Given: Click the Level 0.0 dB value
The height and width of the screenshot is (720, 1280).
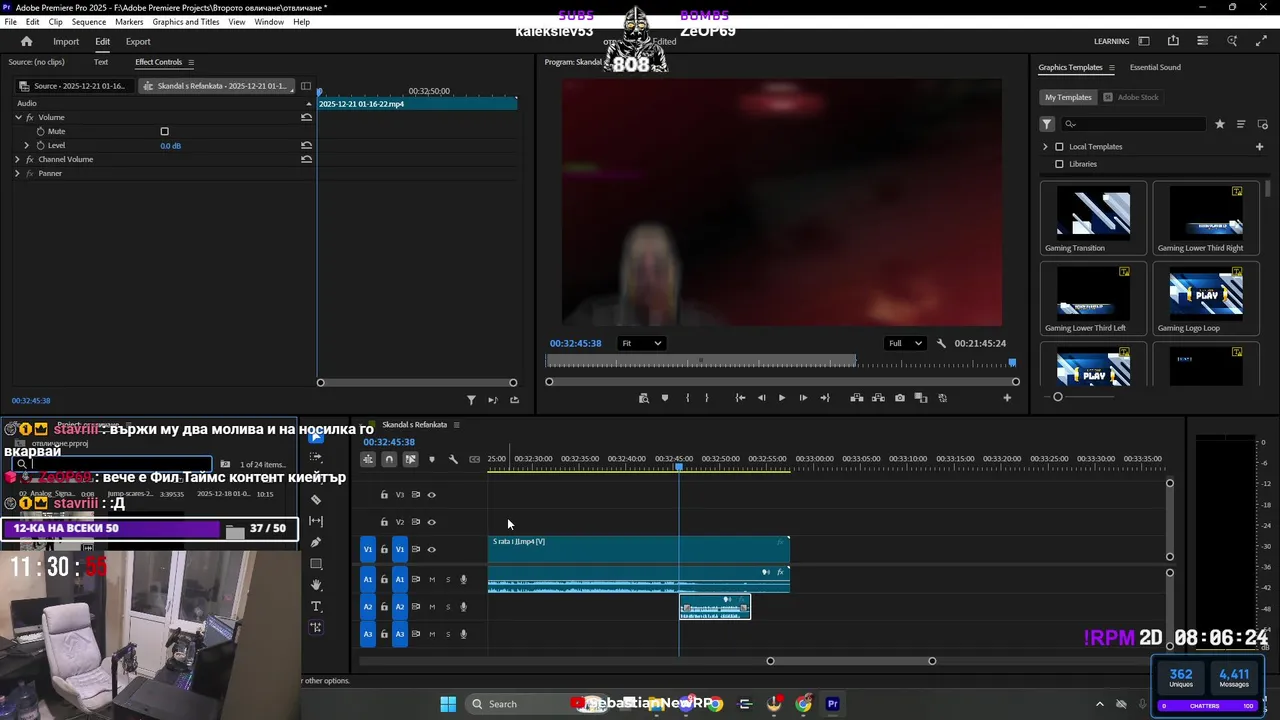Looking at the screenshot, I should point(171,146).
